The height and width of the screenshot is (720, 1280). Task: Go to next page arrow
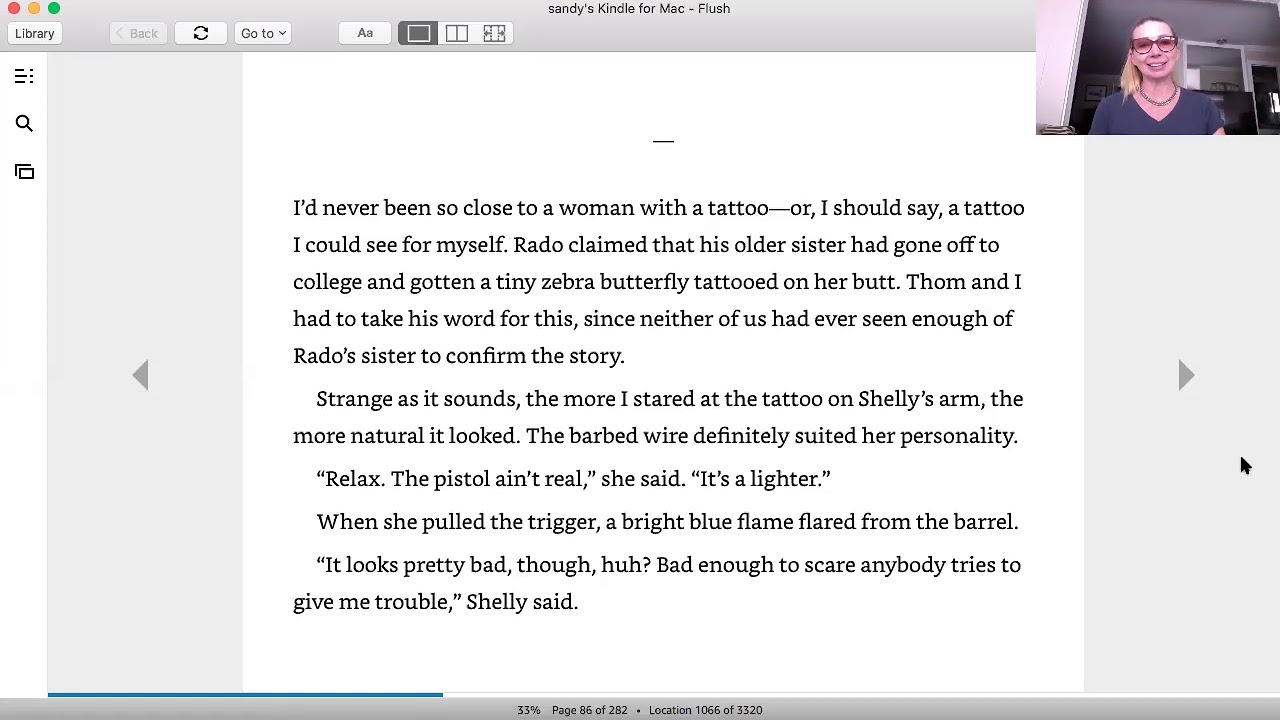pos(1186,375)
